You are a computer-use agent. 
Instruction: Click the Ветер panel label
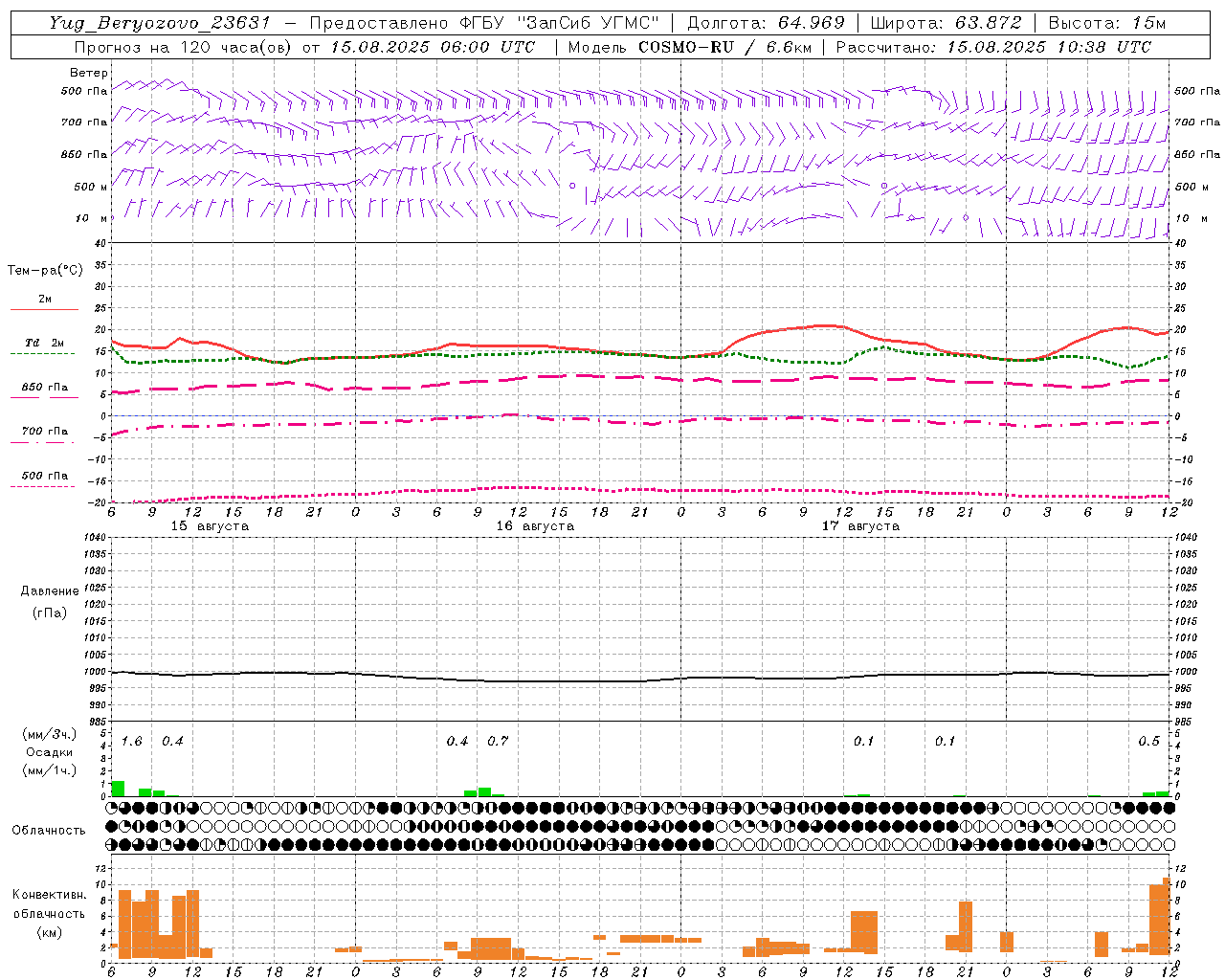point(89,73)
